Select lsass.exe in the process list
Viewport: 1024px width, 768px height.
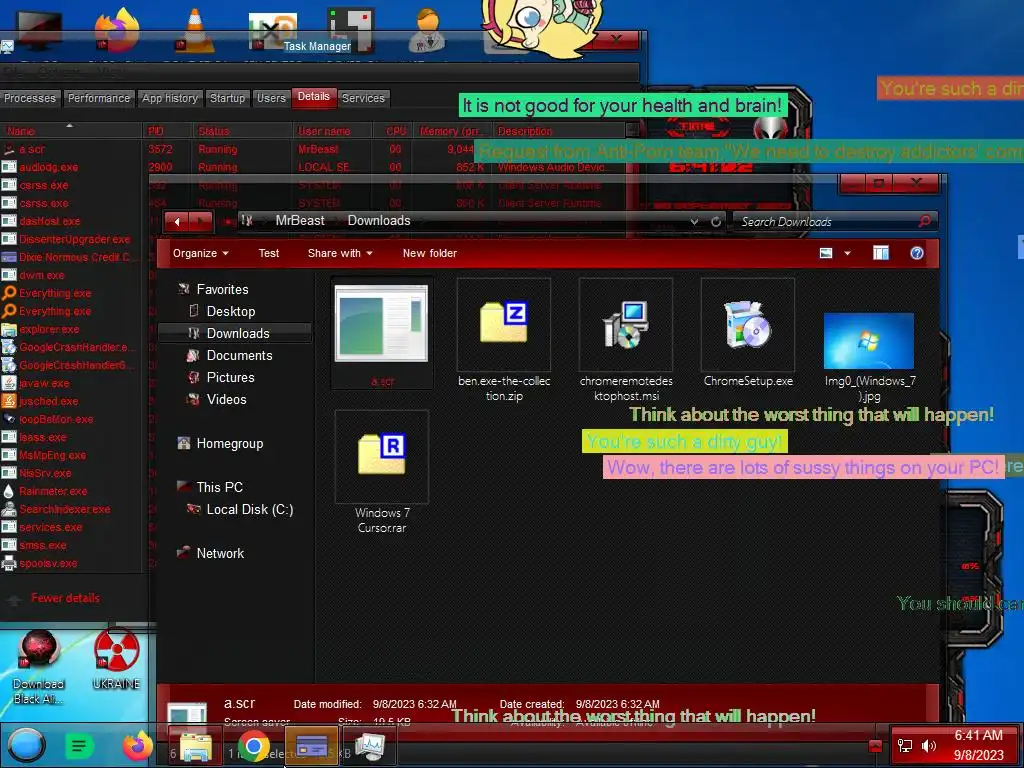72,437
